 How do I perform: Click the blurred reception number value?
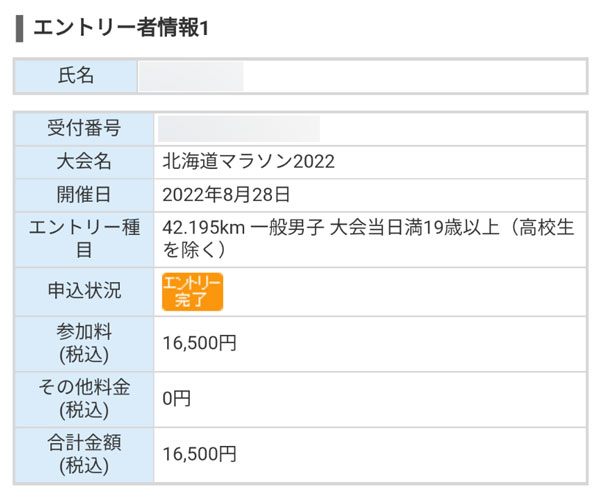239,128
